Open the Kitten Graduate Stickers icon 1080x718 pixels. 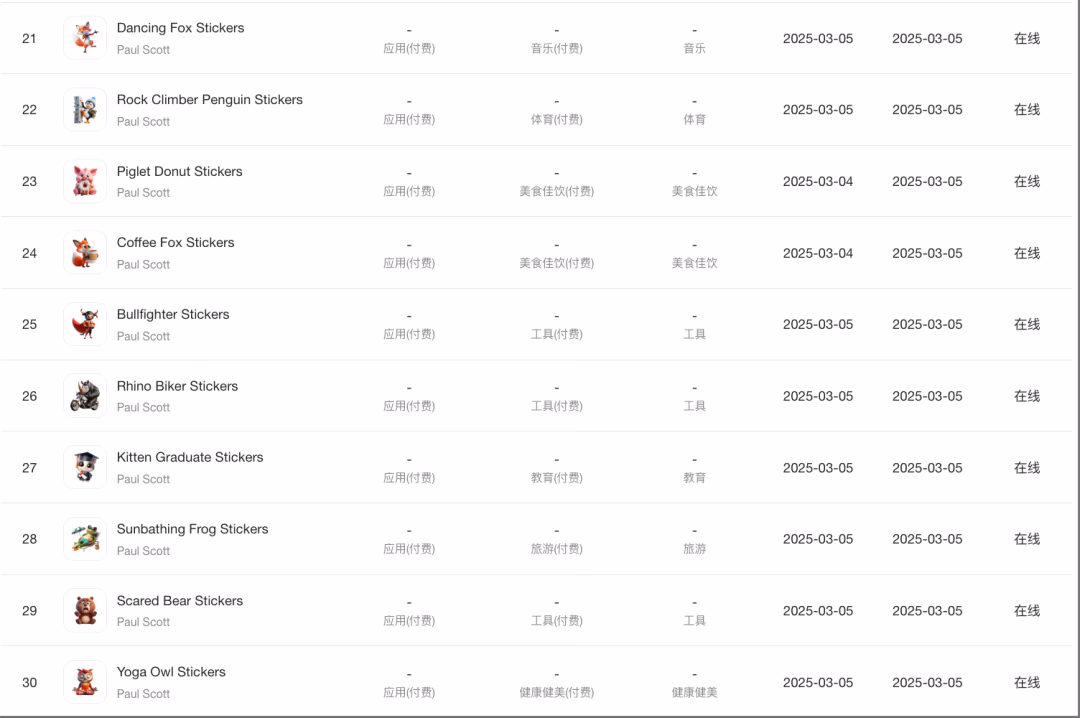[85, 467]
